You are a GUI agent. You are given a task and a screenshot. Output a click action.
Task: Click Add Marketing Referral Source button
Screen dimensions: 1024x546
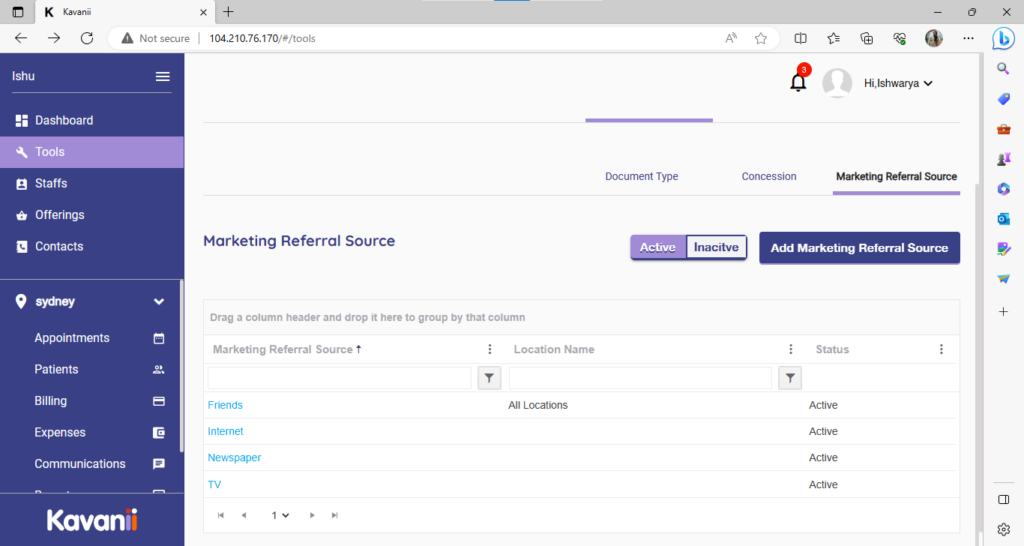[x=859, y=248]
